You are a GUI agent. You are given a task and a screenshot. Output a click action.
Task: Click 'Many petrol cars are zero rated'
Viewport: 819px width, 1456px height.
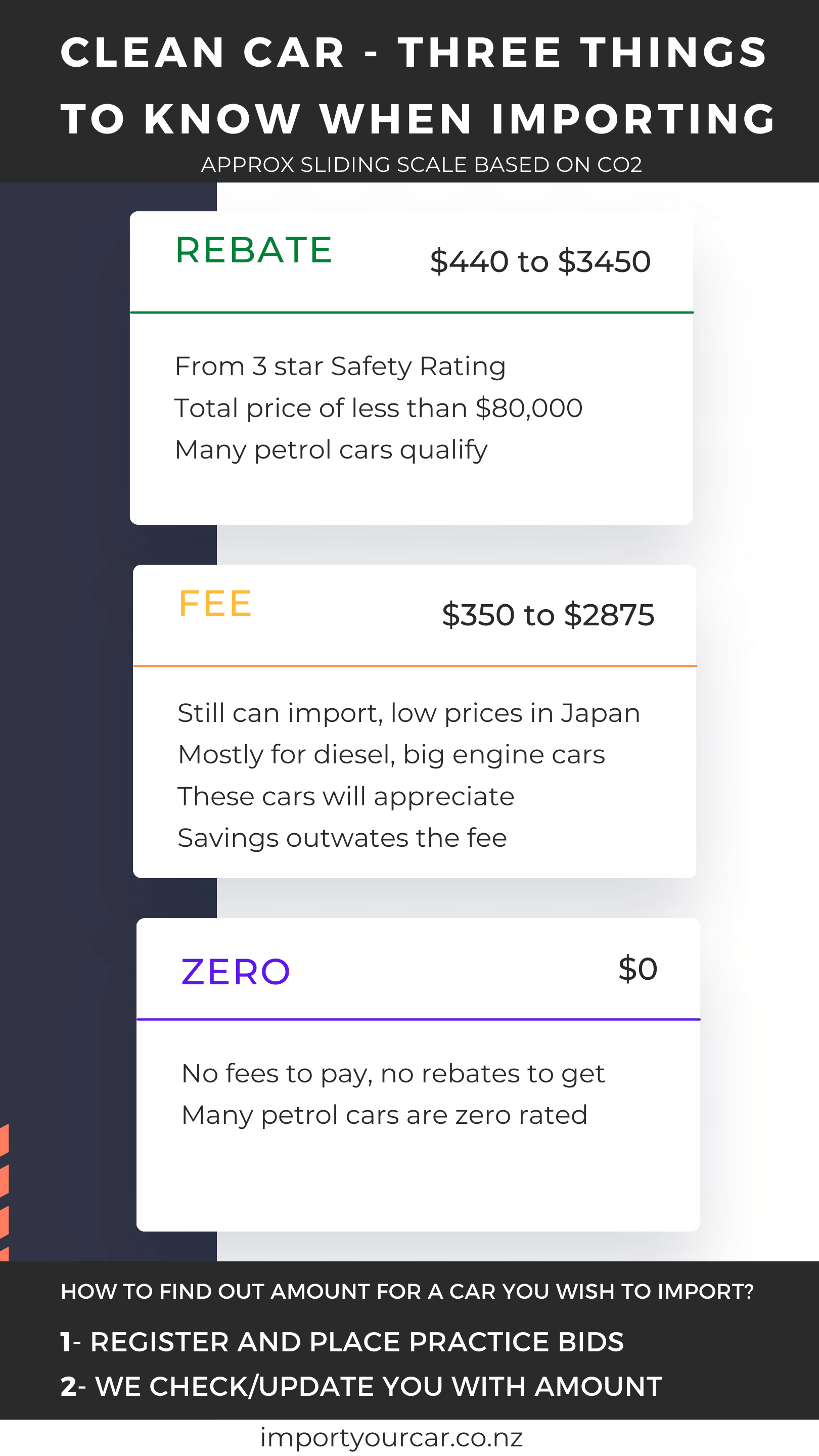coord(384,1115)
